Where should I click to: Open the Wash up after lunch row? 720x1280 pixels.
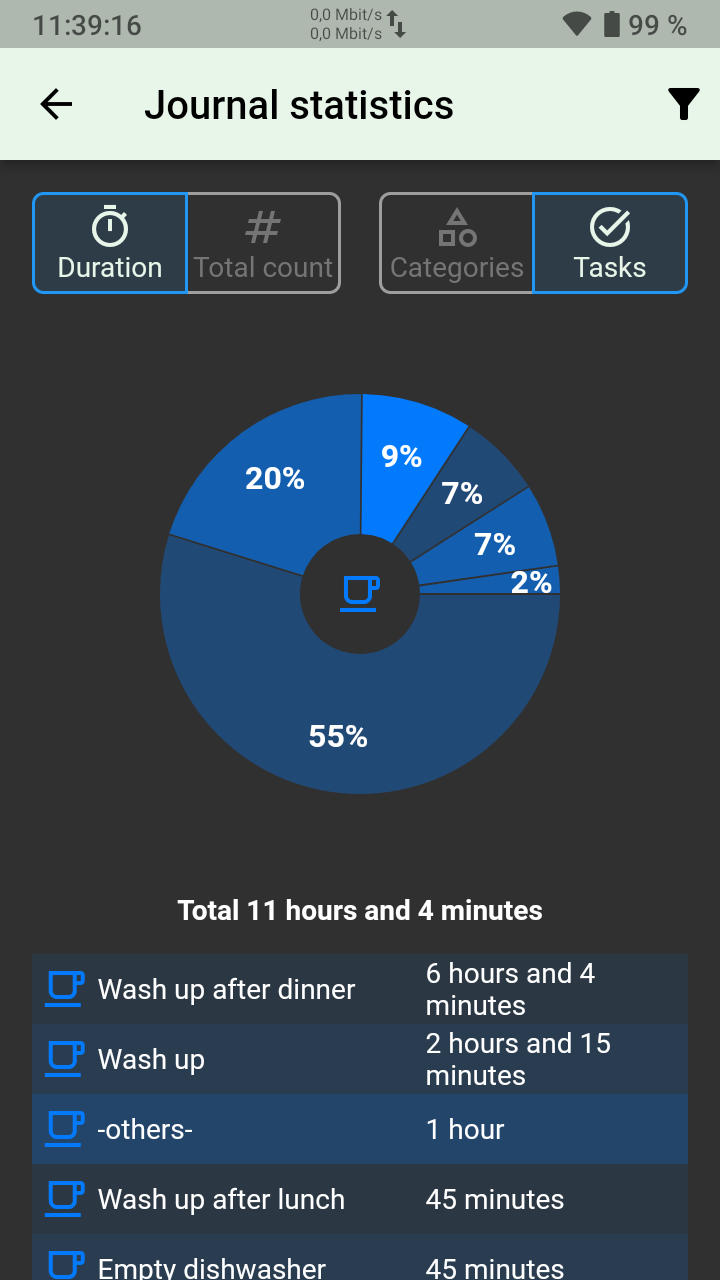coord(360,1199)
